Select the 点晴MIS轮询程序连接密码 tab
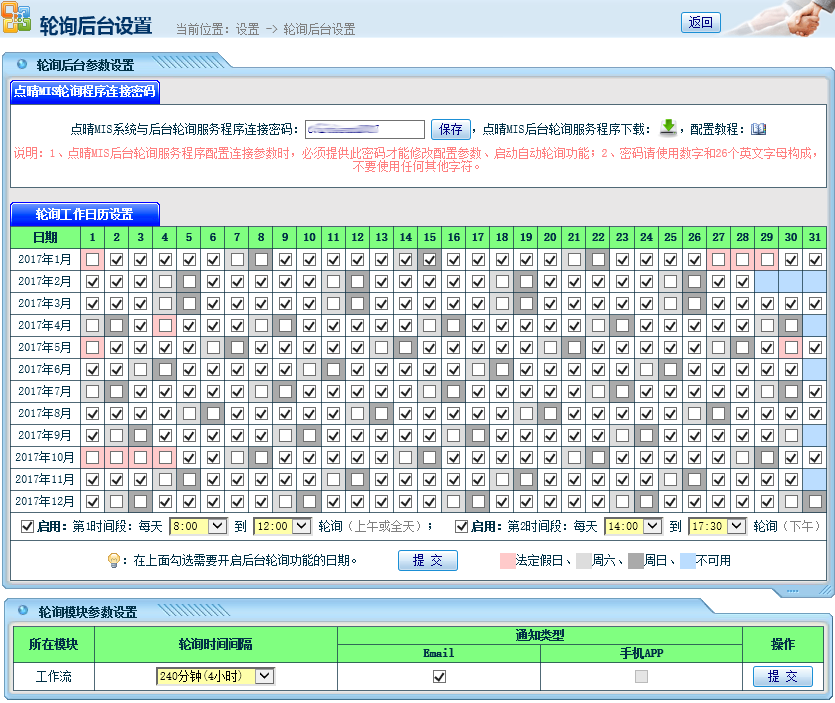Viewport: 835px width, 703px height. pyautogui.click(x=85, y=91)
